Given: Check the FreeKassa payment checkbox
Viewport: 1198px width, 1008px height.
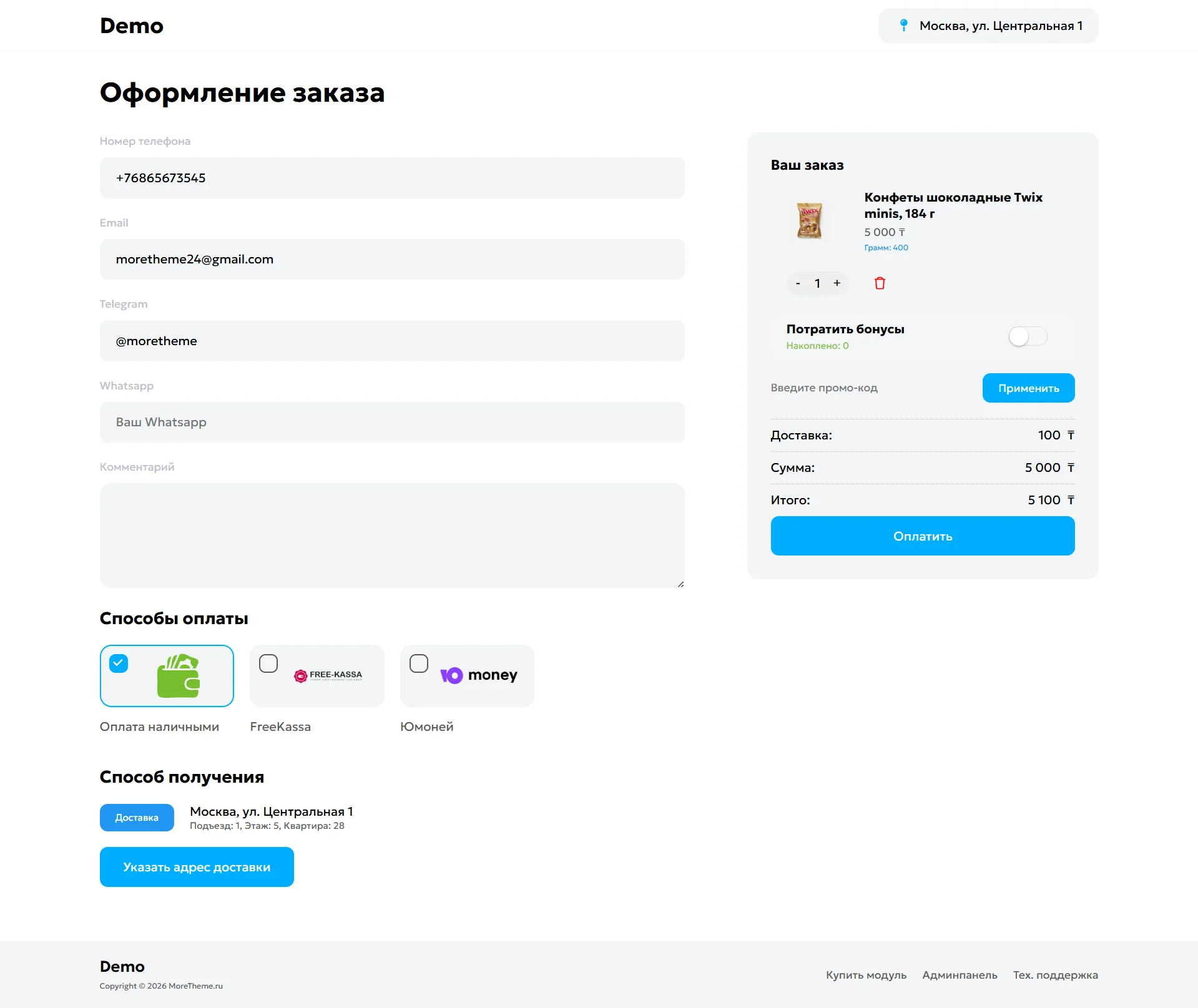Looking at the screenshot, I should coord(268,663).
